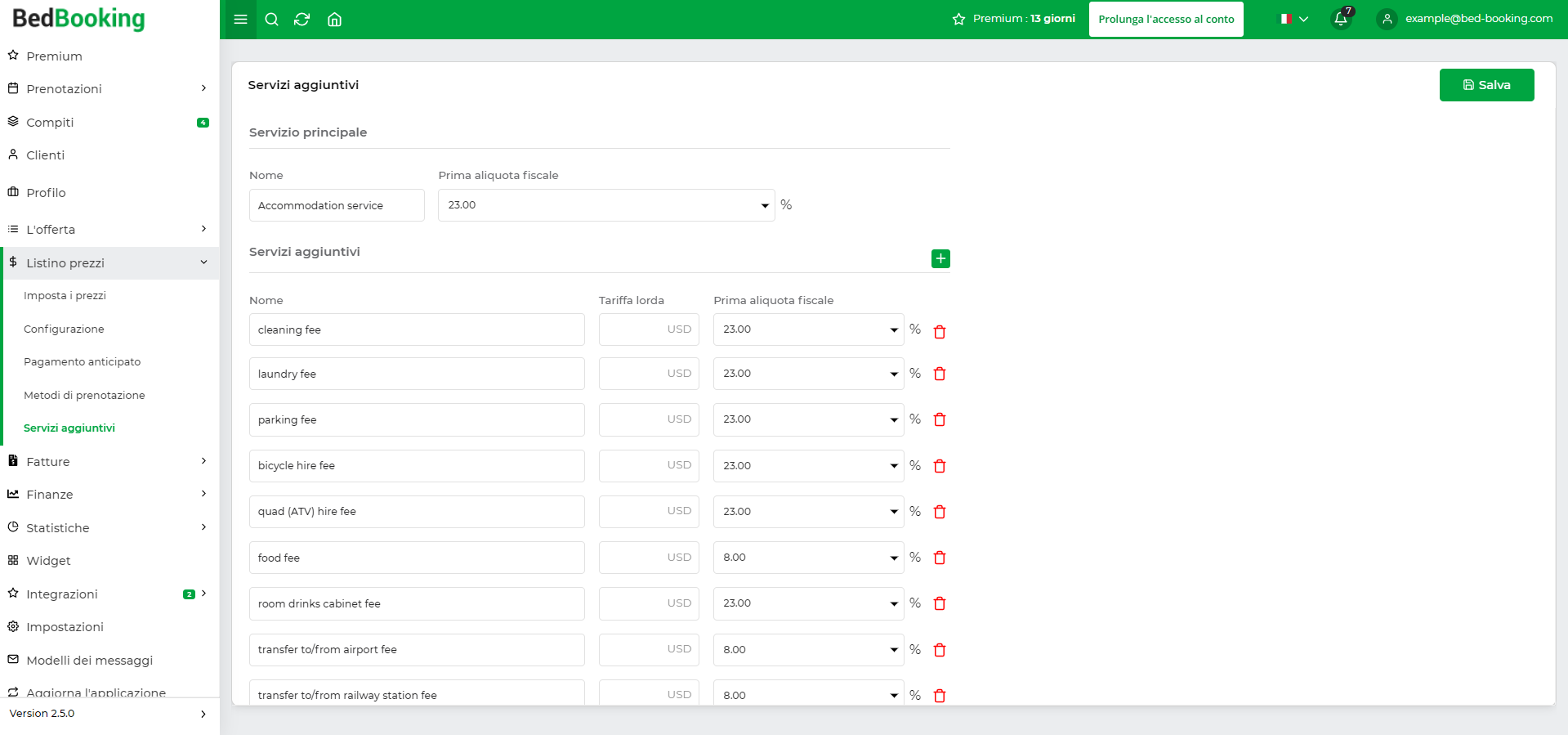
Task: Open search with magnifier icon
Action: [x=272, y=20]
